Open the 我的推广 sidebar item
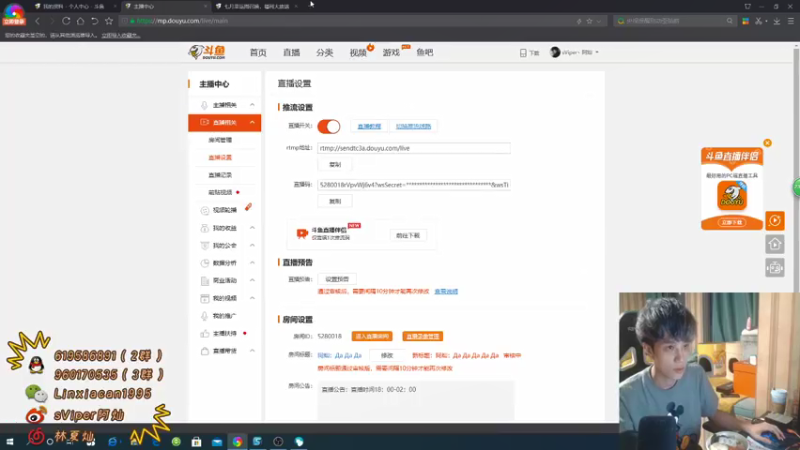This screenshot has height=450, width=800. (224, 316)
